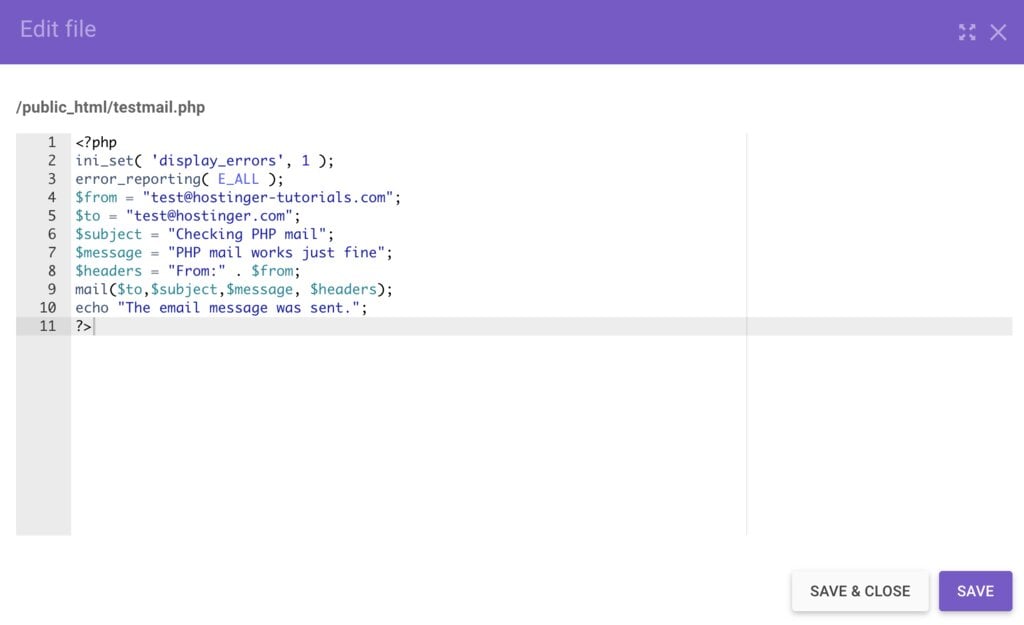Place cursor after ?> on line 11
Screen dimensions: 1024x625
click(93, 326)
